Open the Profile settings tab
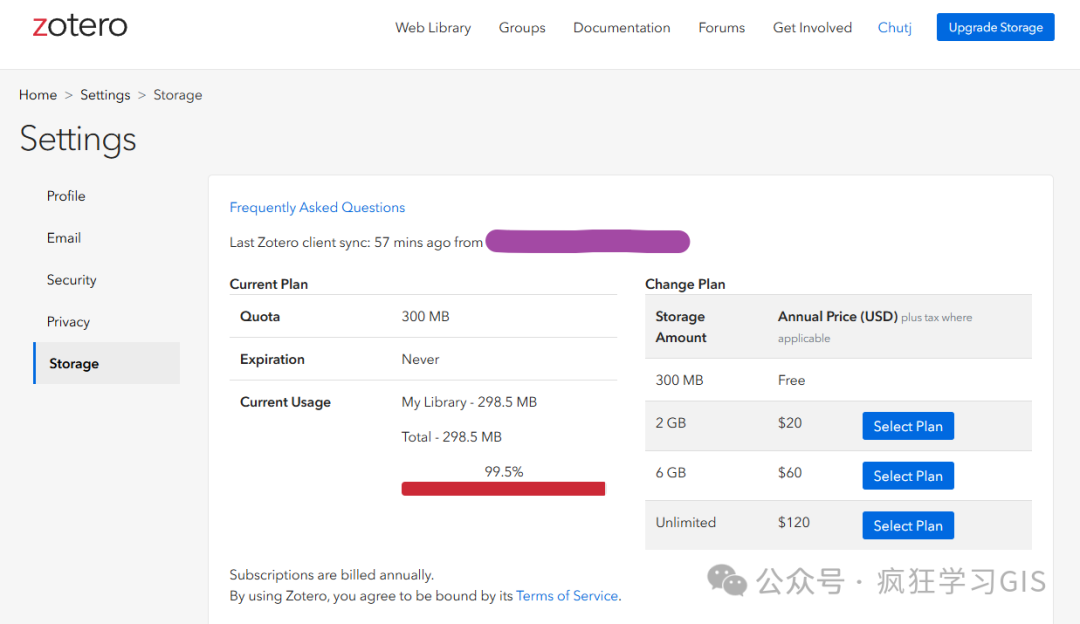 pyautogui.click(x=66, y=196)
